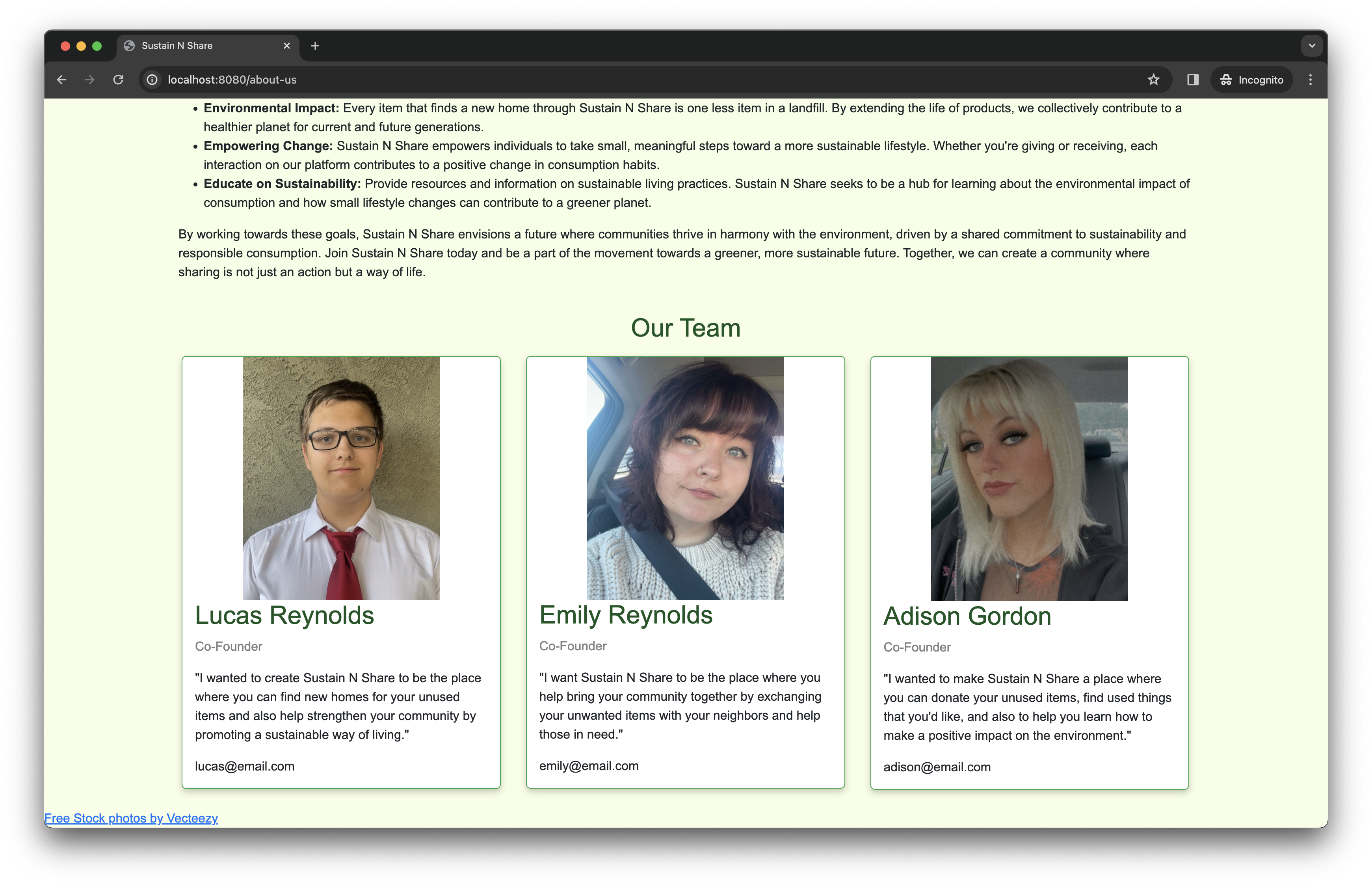
Task: Click the forward navigation arrow
Action: click(90, 80)
